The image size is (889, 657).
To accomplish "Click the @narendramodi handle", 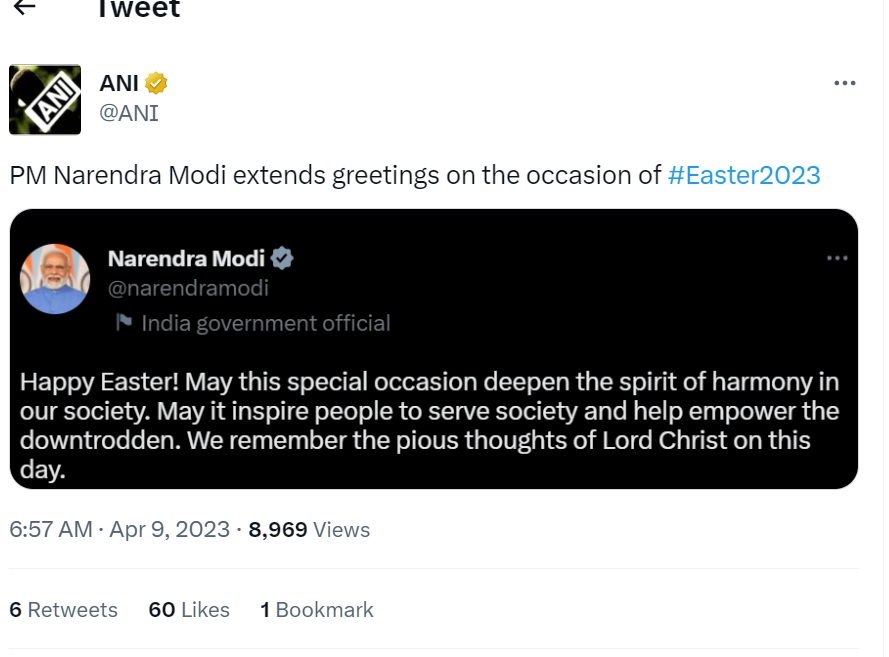I will pyautogui.click(x=188, y=289).
